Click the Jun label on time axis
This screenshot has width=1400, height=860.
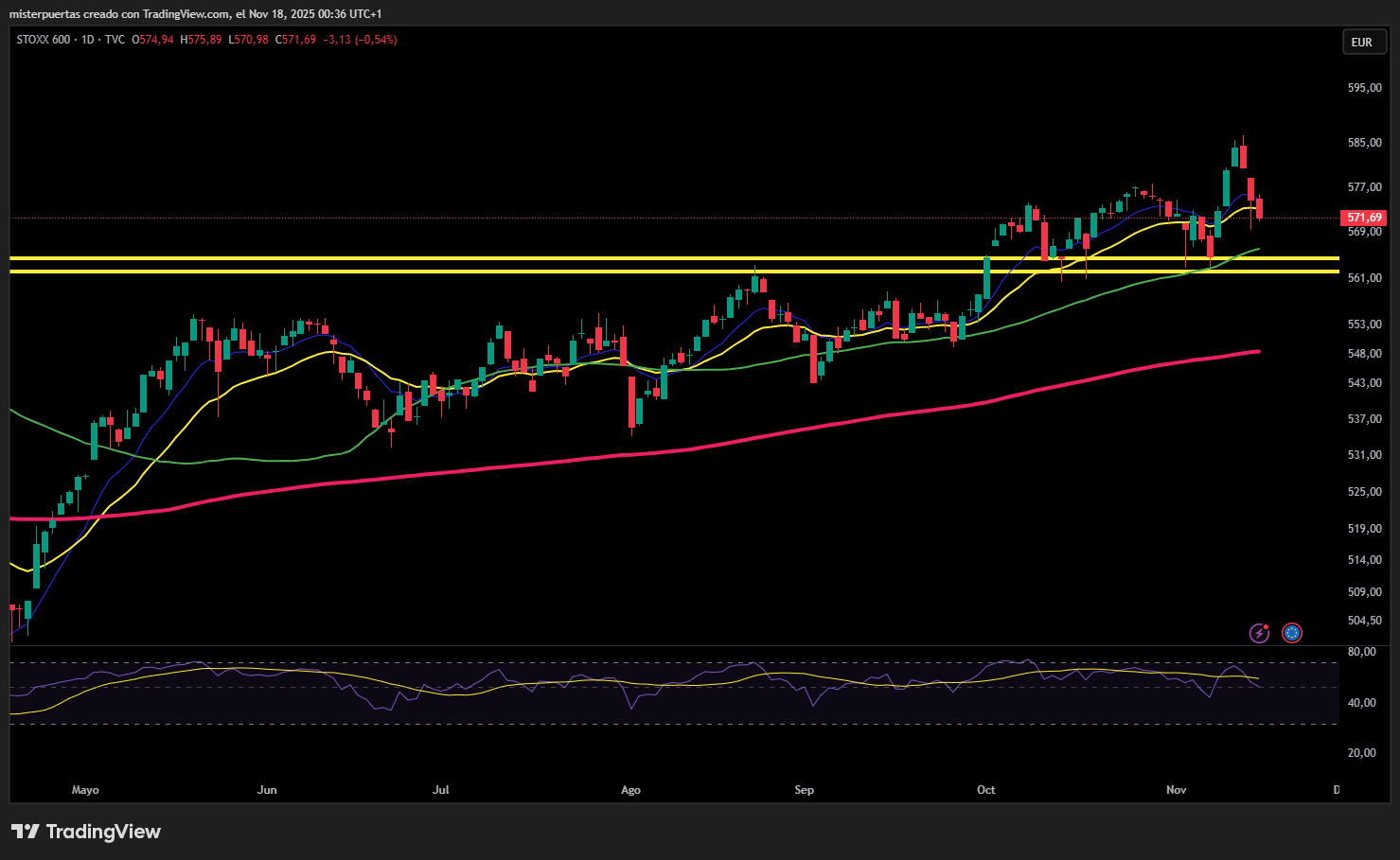coord(267,790)
